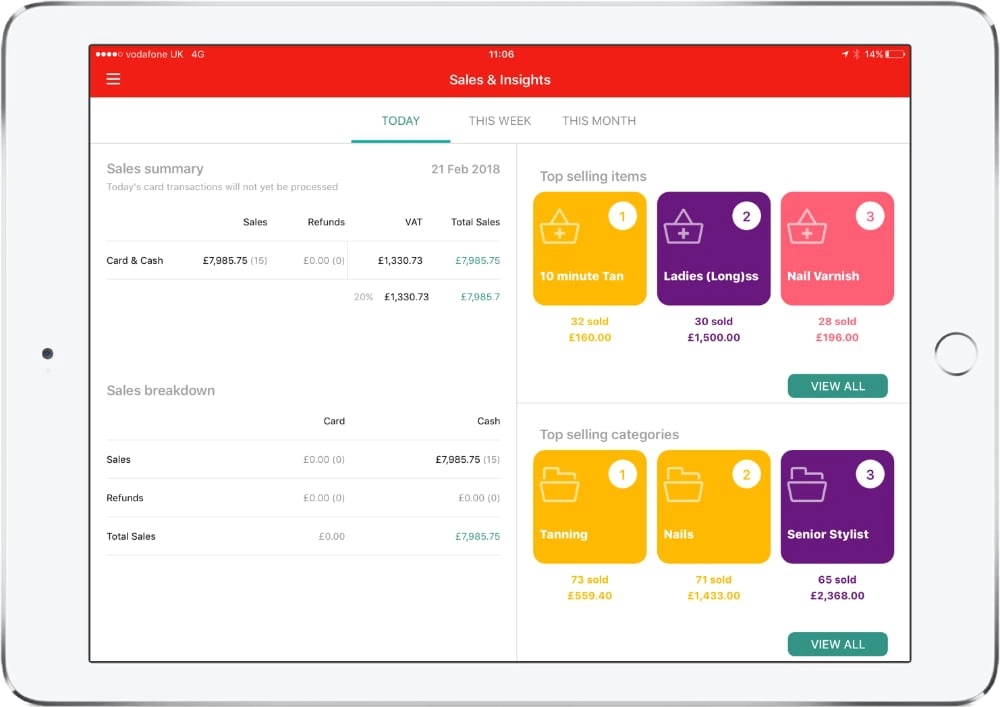Screen dimensions: 1000x707
Task: Click Card & Cash sales £7,985.75 (15)
Action: tap(235, 260)
